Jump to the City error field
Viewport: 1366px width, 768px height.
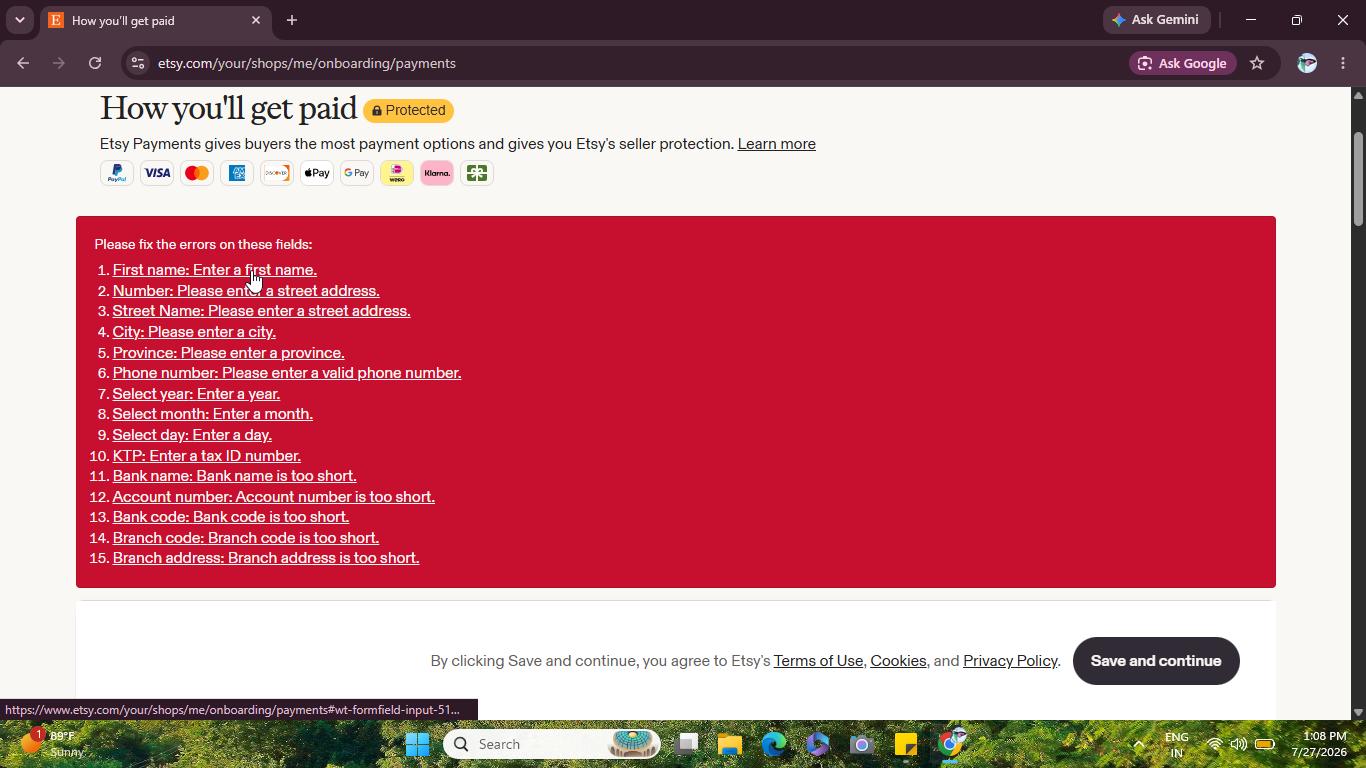pyautogui.click(x=194, y=332)
